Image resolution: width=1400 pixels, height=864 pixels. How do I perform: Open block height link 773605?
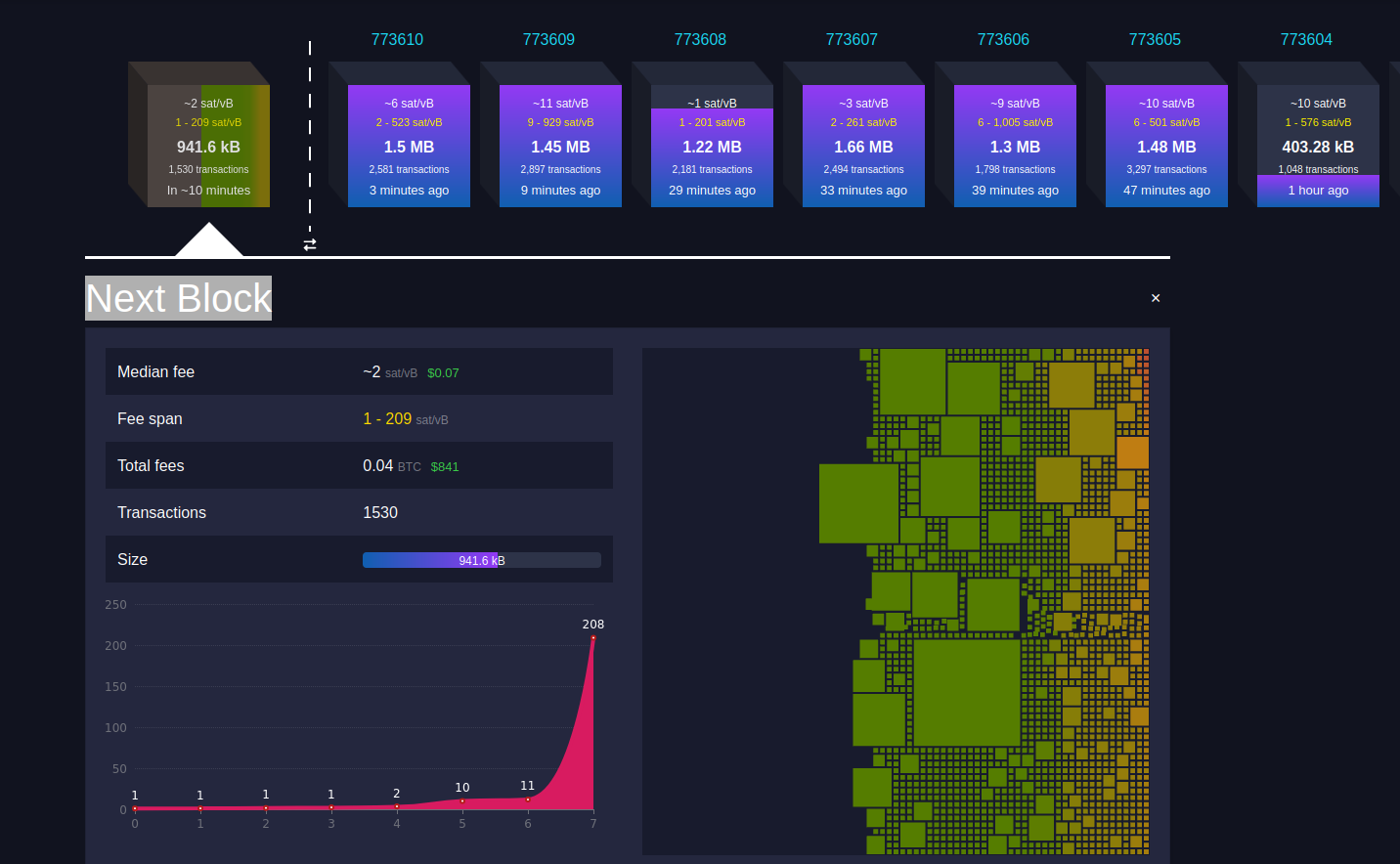click(1155, 39)
